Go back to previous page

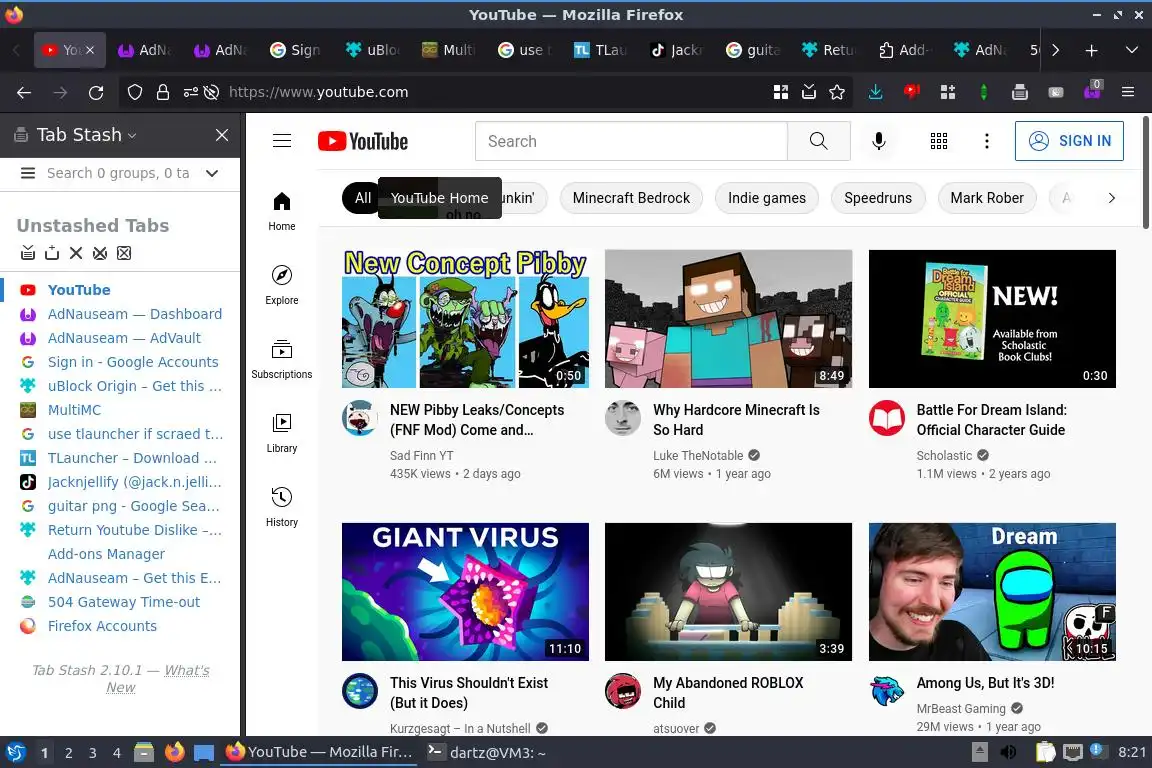pos(24,93)
